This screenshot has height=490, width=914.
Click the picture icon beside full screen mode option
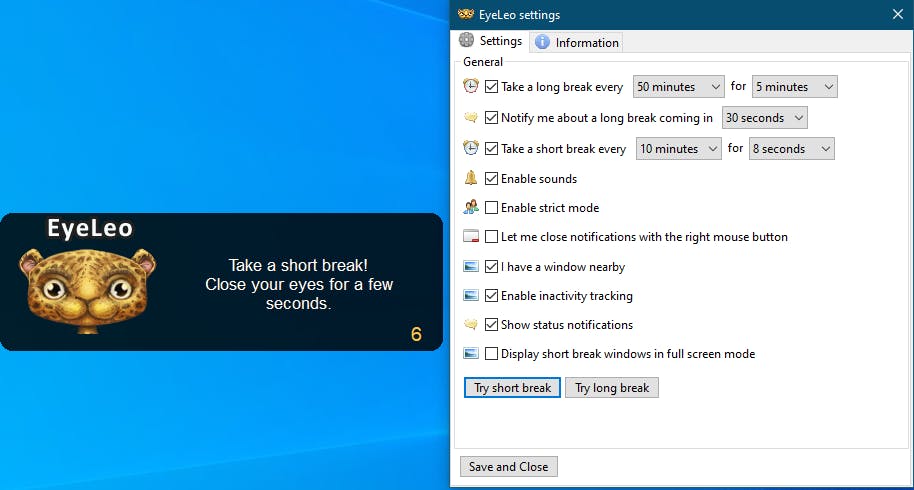coord(471,353)
